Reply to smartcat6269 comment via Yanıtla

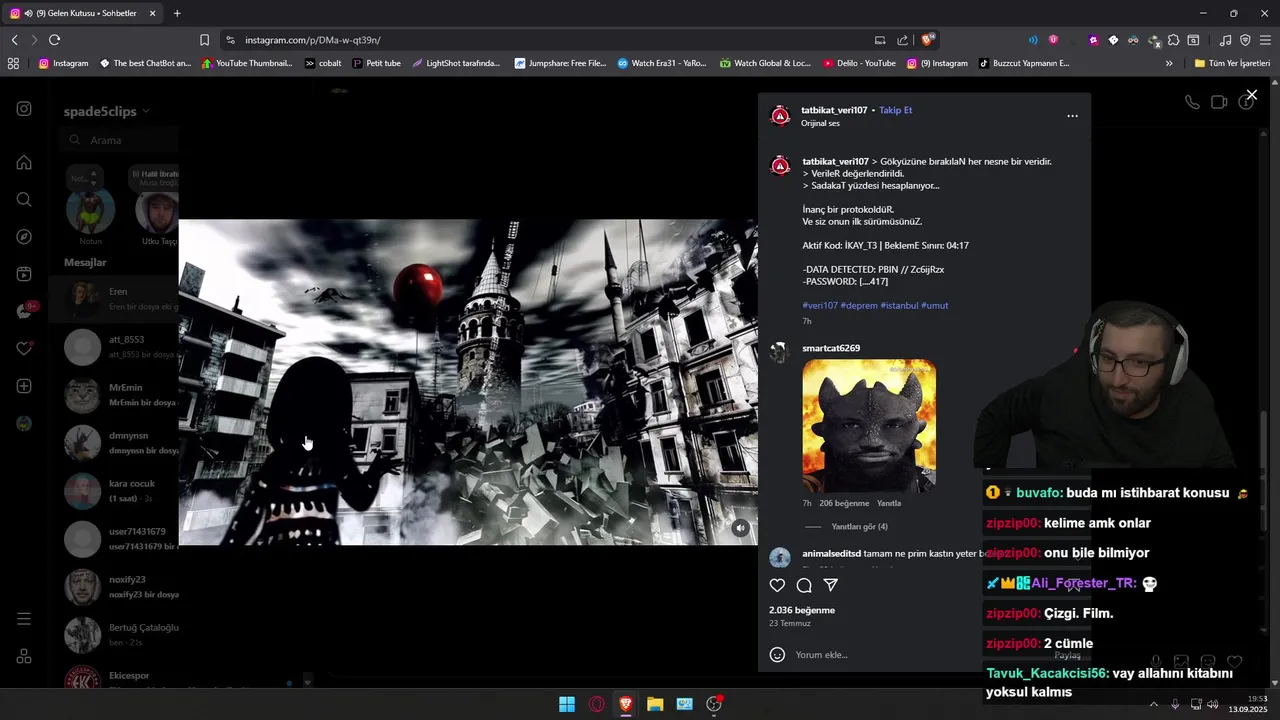889,503
